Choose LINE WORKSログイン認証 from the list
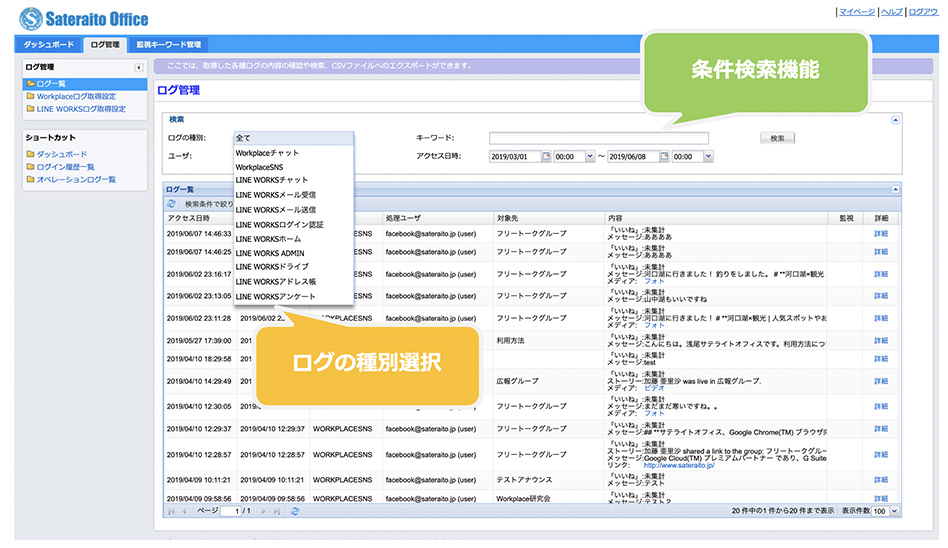Screen dimensions: 948x548 [293, 224]
